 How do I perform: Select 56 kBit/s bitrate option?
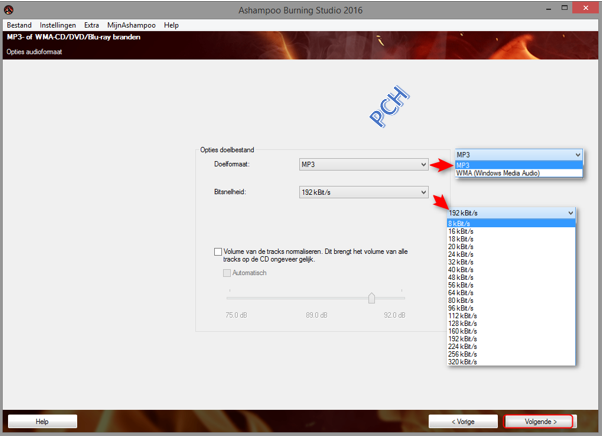(511, 285)
